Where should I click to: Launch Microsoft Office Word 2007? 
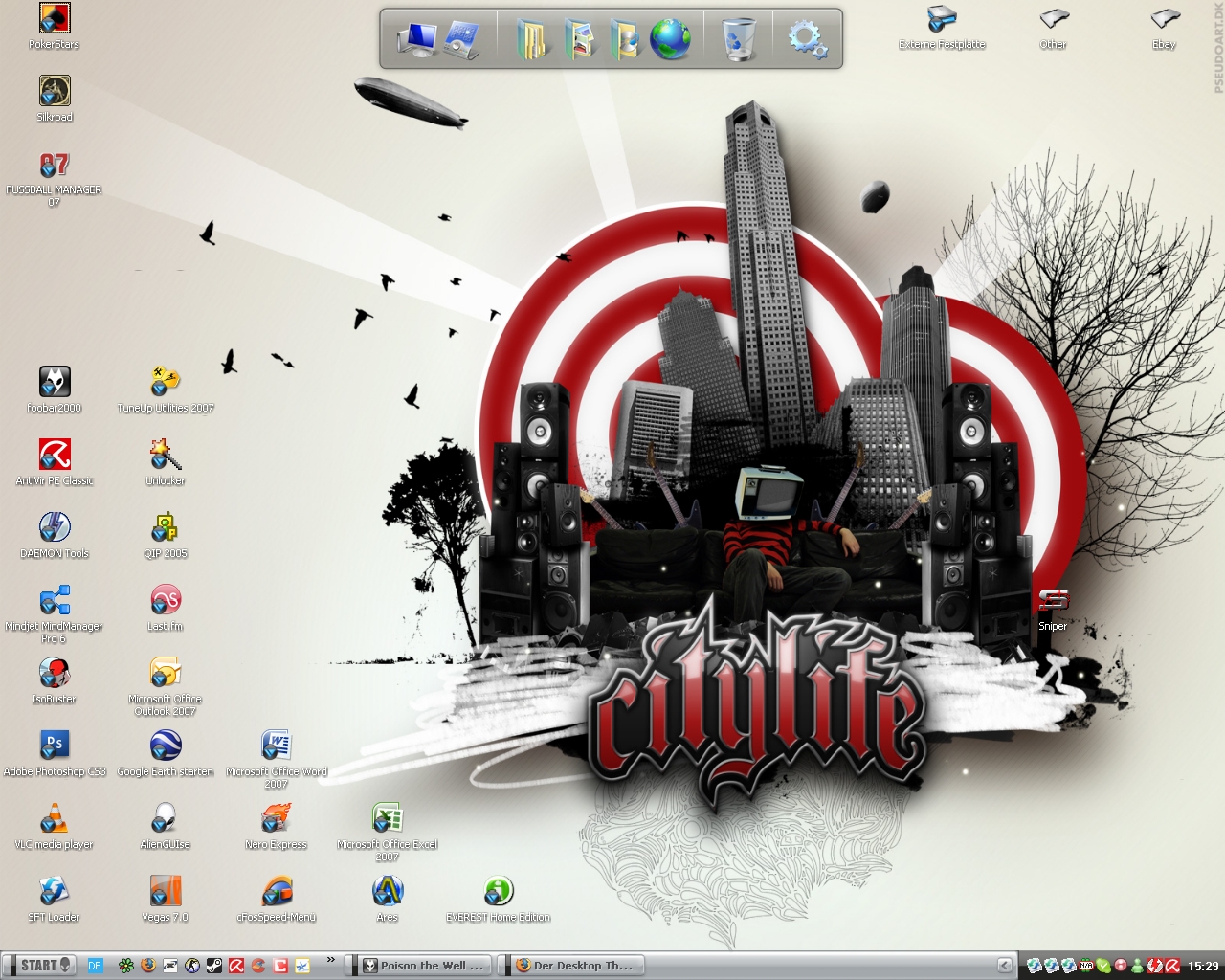point(277,746)
